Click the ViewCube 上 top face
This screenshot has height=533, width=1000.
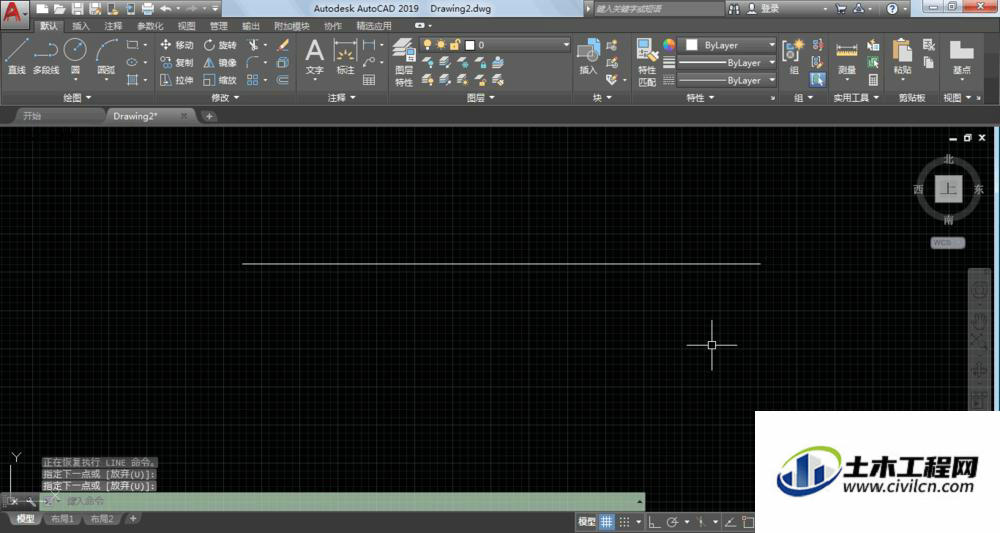click(x=948, y=189)
